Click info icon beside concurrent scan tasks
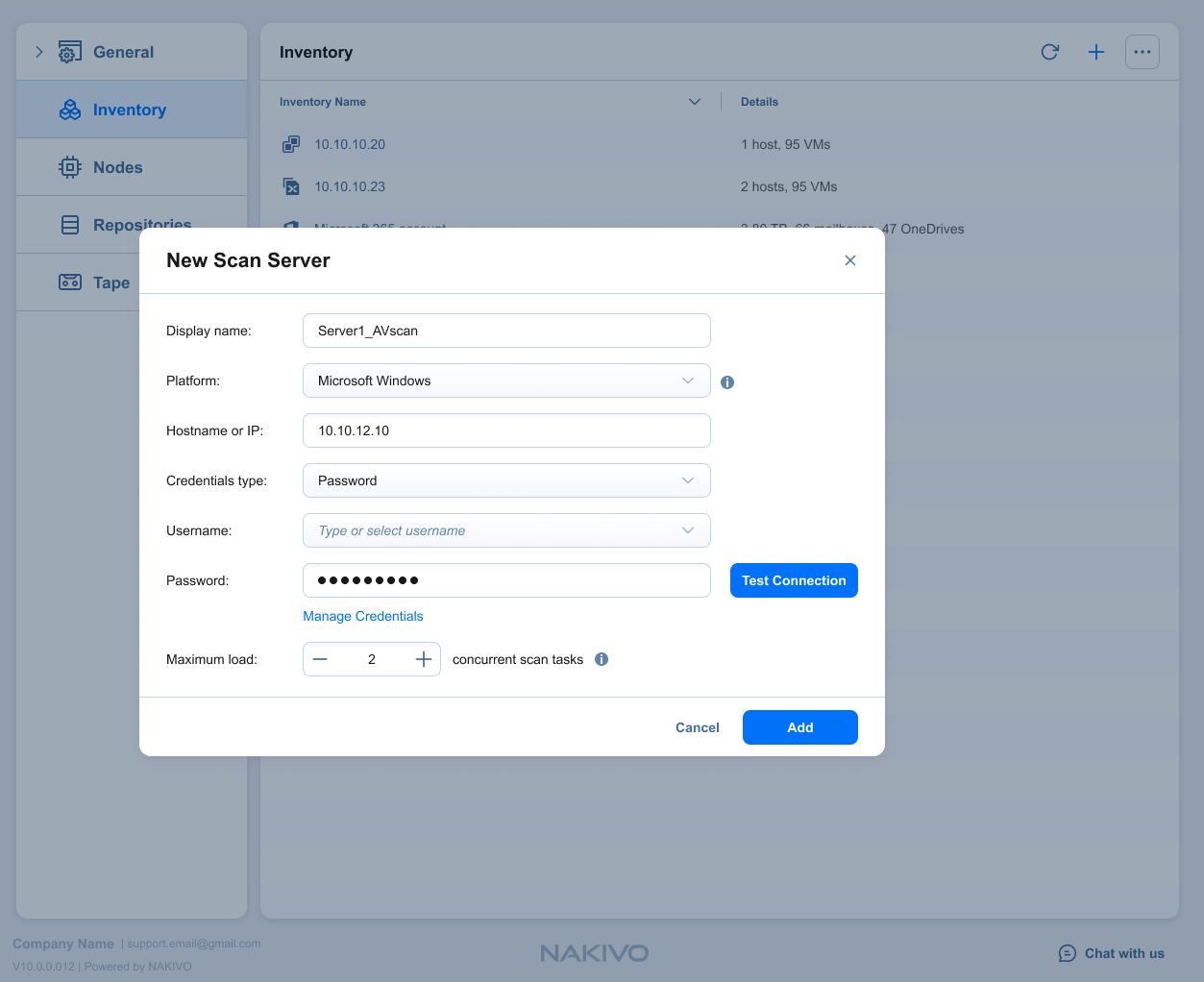Screen dimensions: 1204x982 (602, 659)
